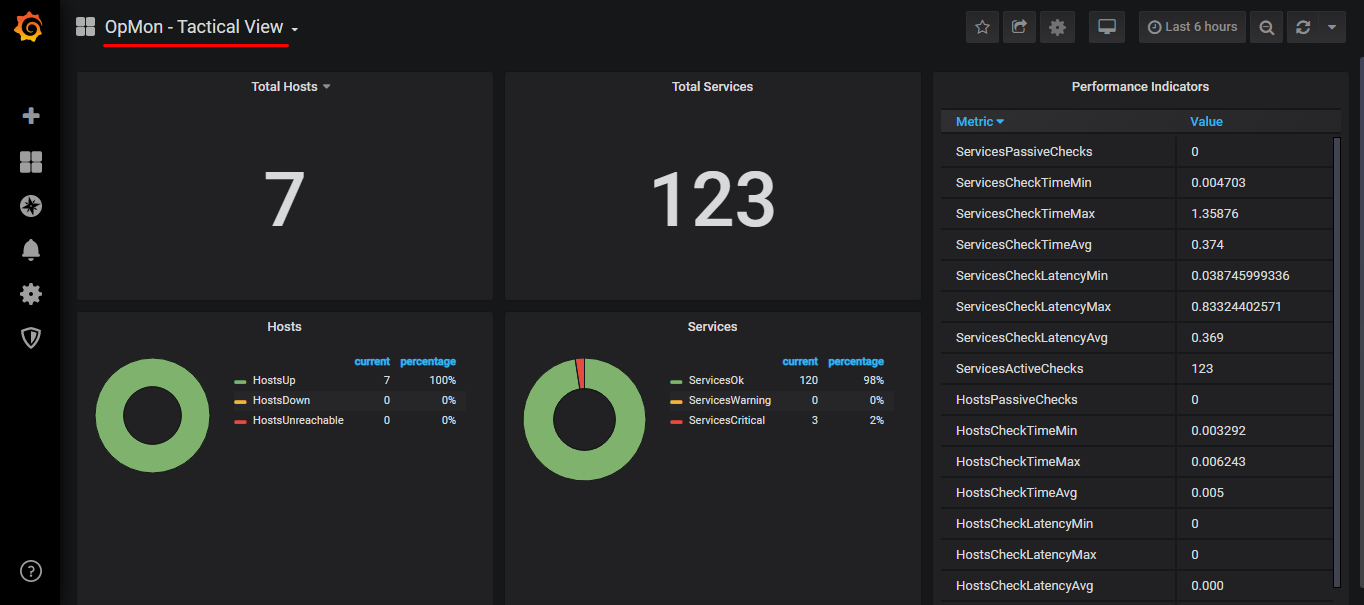Open the Last 6 hours time picker
Screen dimensions: 1364x605
[x=1192, y=28]
